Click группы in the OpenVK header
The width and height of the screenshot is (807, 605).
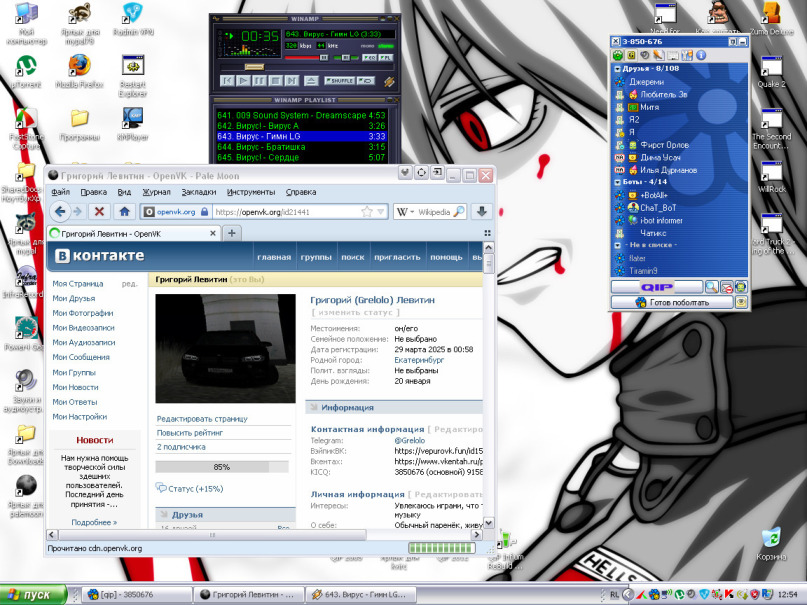tap(315, 257)
